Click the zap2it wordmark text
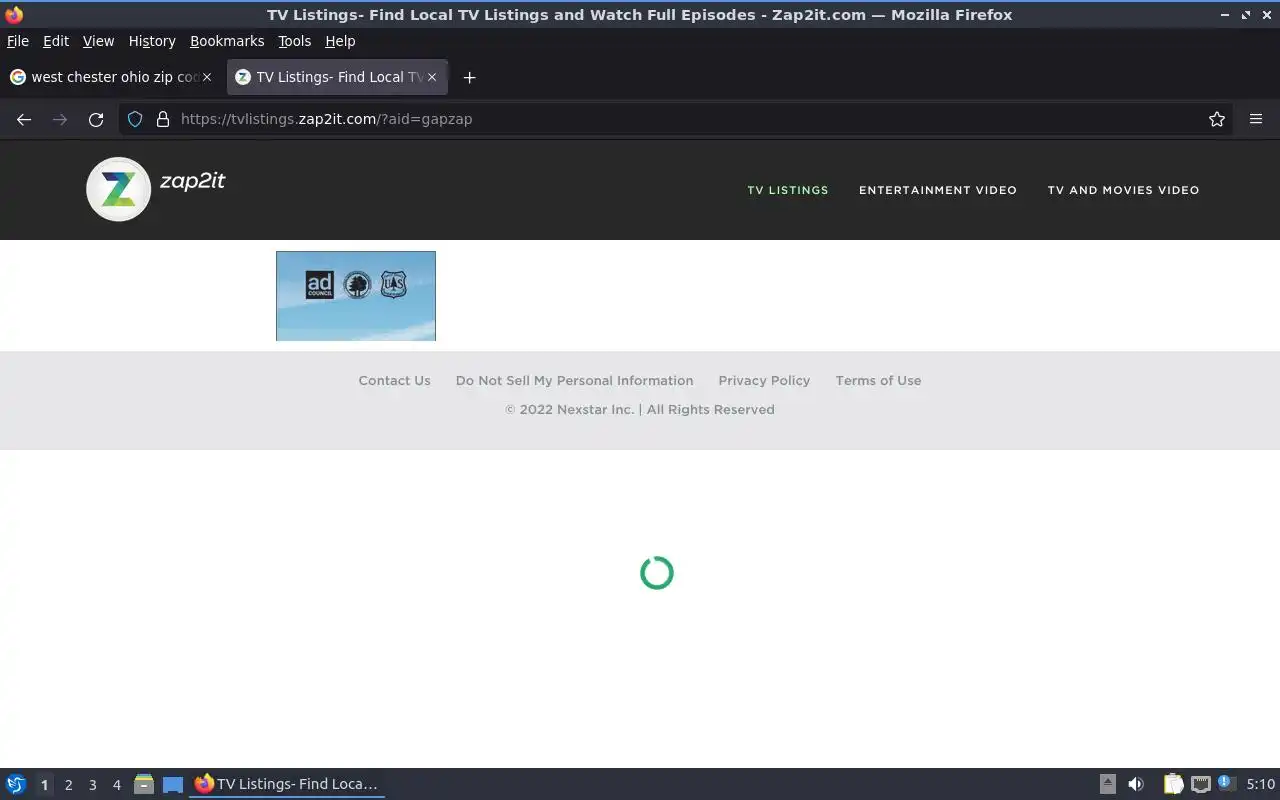The height and width of the screenshot is (800, 1280). (192, 181)
